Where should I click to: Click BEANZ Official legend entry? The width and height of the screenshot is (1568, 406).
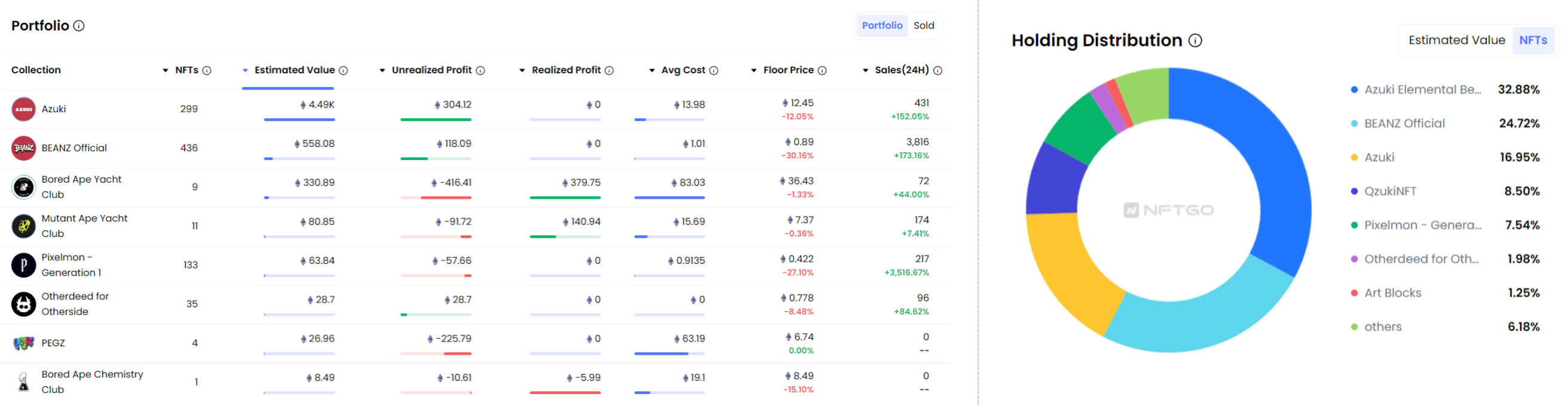pyautogui.click(x=1398, y=124)
